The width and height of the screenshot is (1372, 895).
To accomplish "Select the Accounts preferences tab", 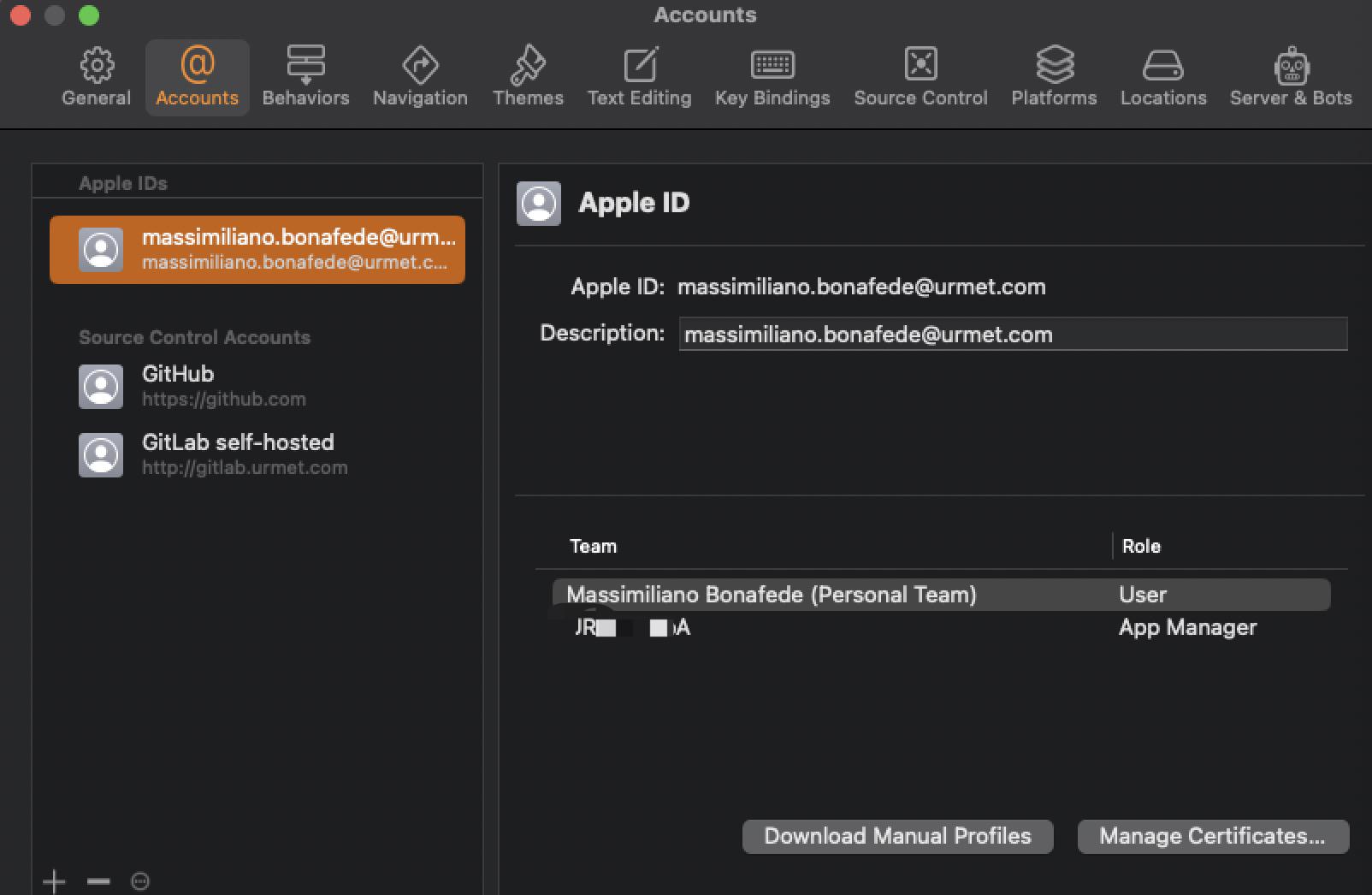I will [197, 77].
